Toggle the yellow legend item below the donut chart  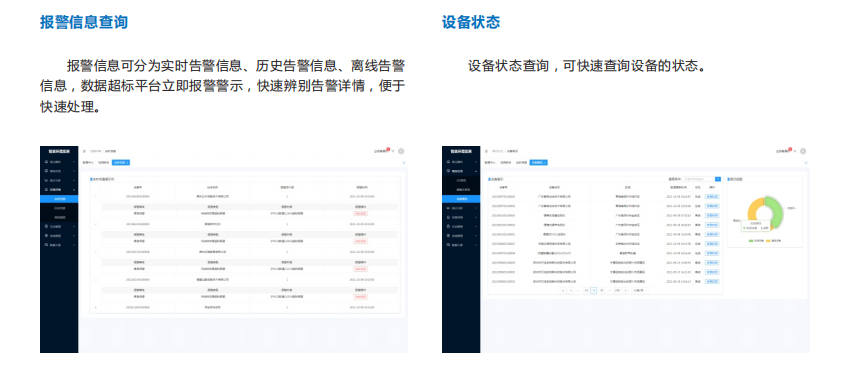(774, 241)
